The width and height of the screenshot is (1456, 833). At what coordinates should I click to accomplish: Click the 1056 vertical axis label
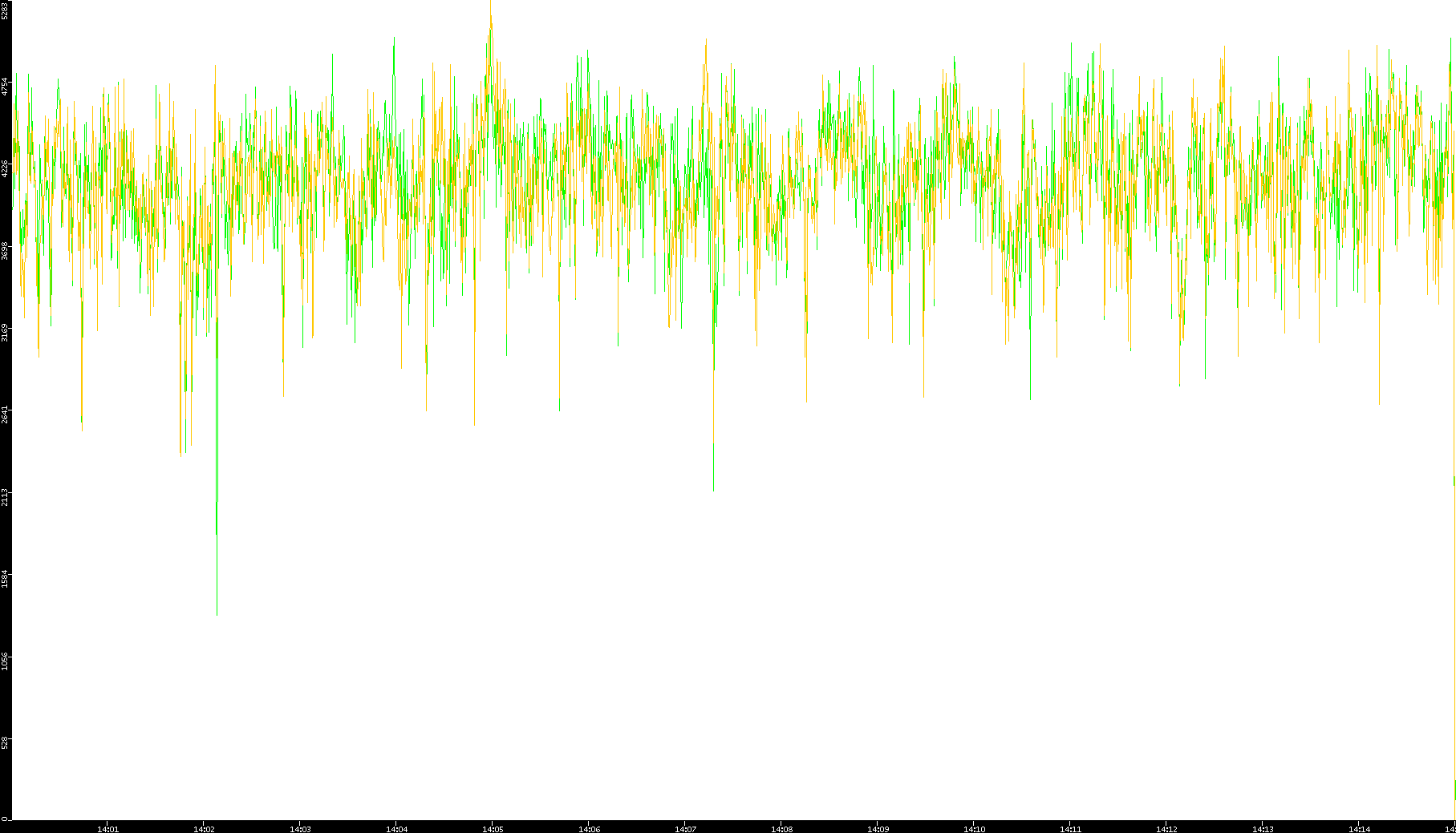(5, 661)
